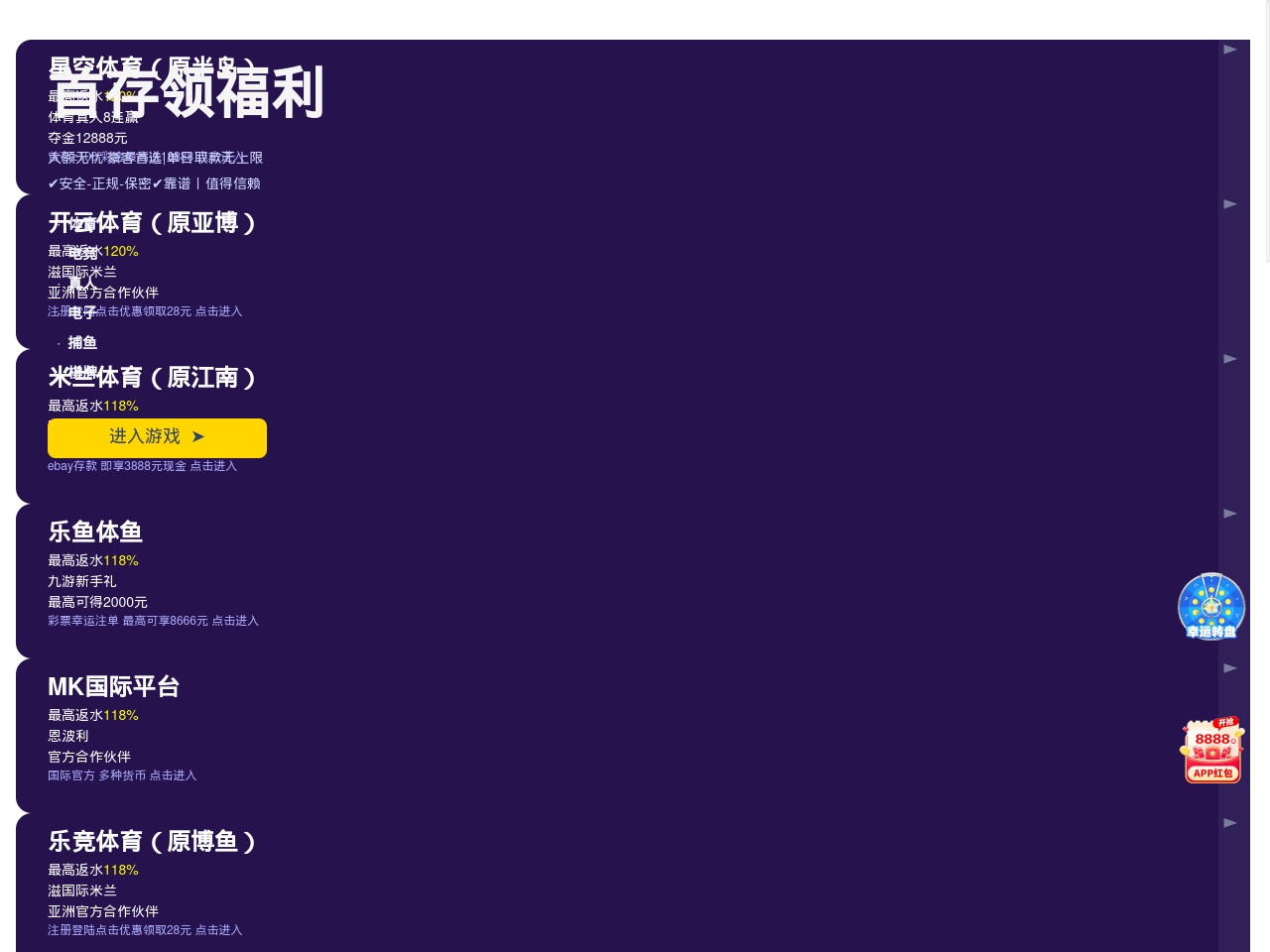Select the 电竞 menu item
This screenshot has width=1270, height=952.
(82, 254)
